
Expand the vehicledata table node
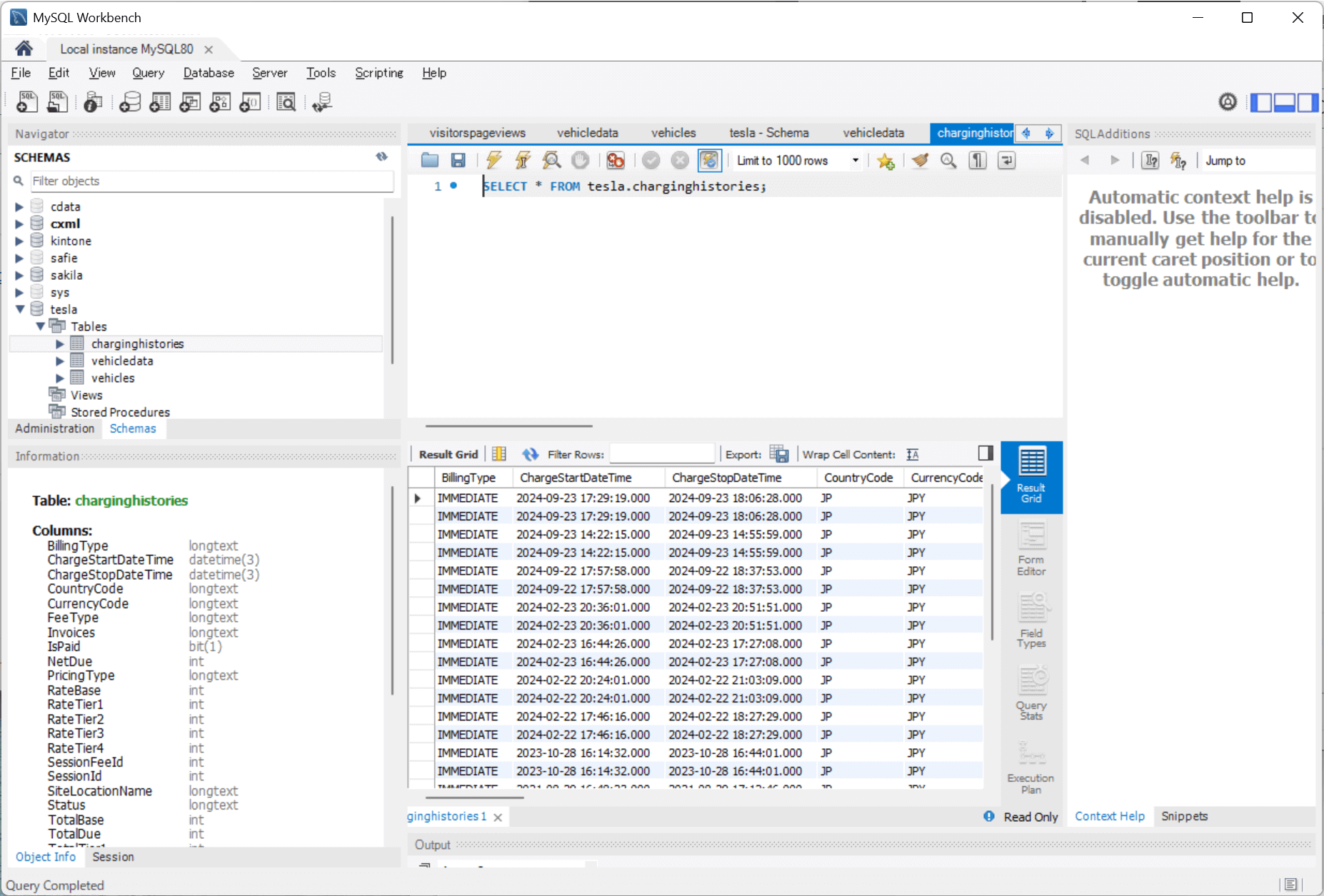[60, 361]
